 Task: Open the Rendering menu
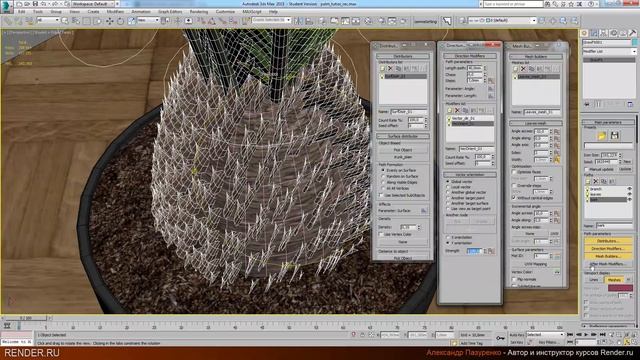click(x=199, y=12)
